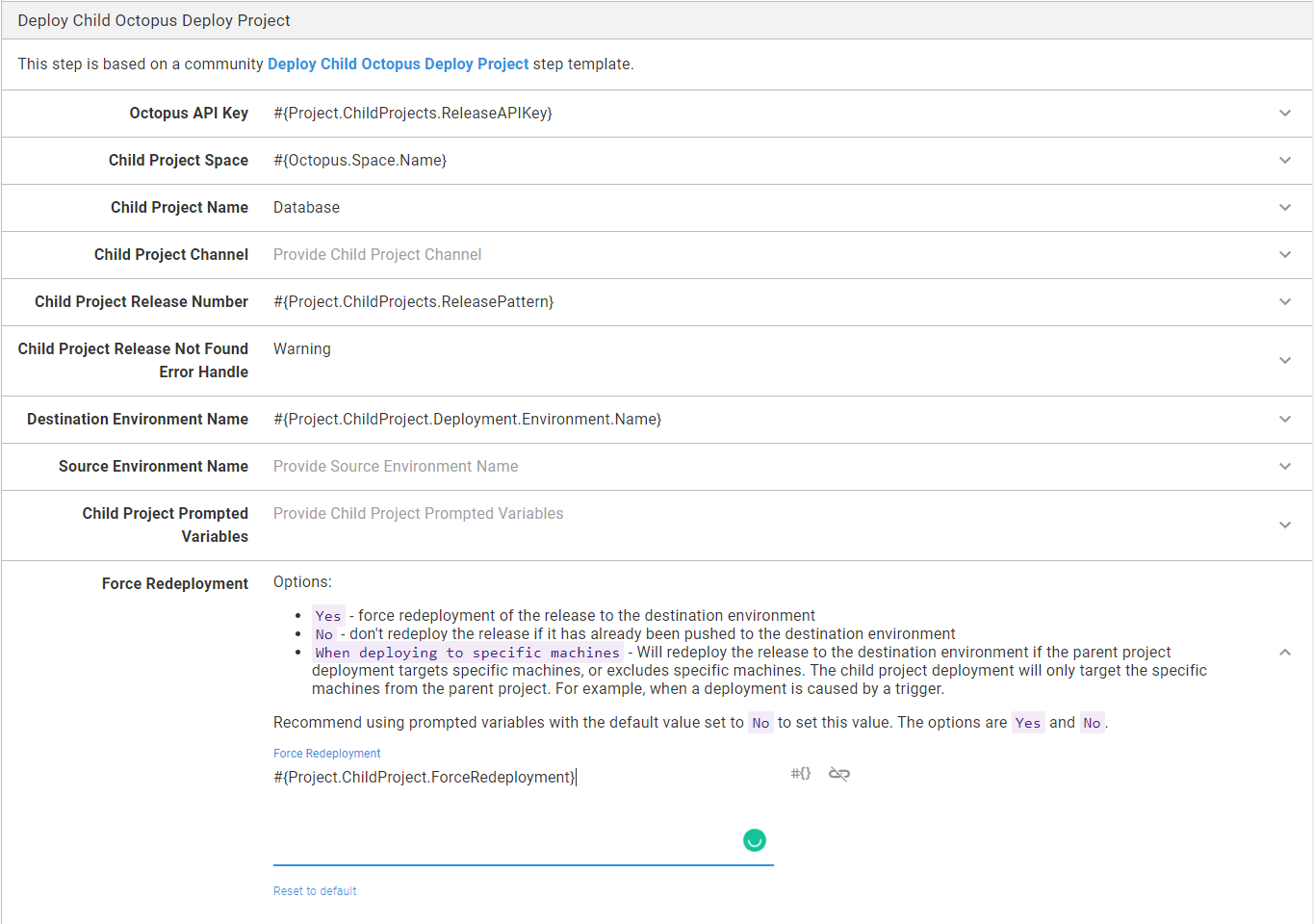
Task: Expand the Child Project Release Number field
Action: [1285, 302]
